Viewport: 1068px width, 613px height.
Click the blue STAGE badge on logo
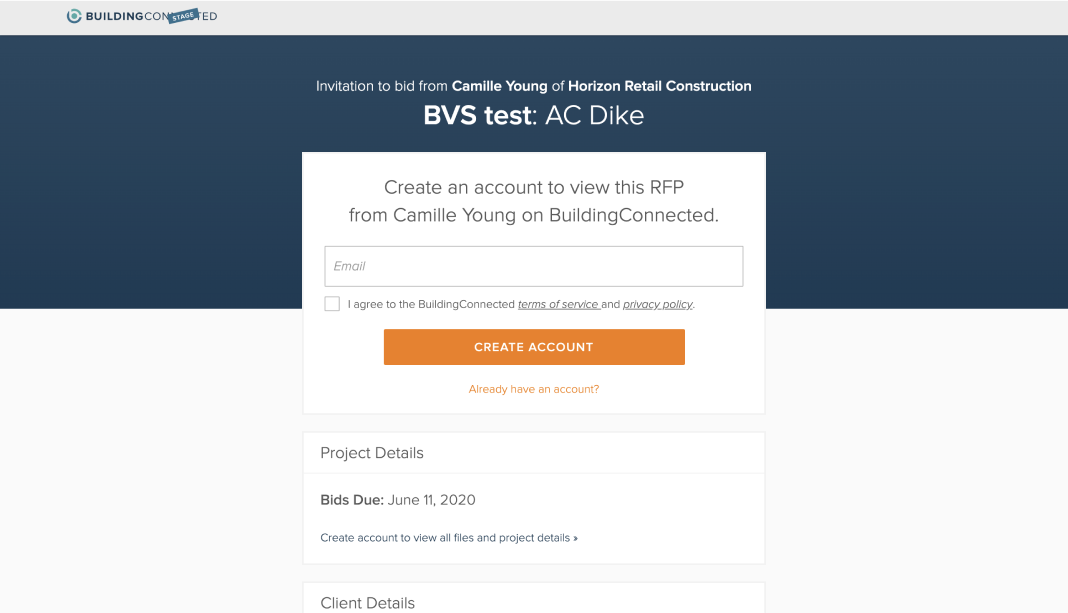[183, 16]
